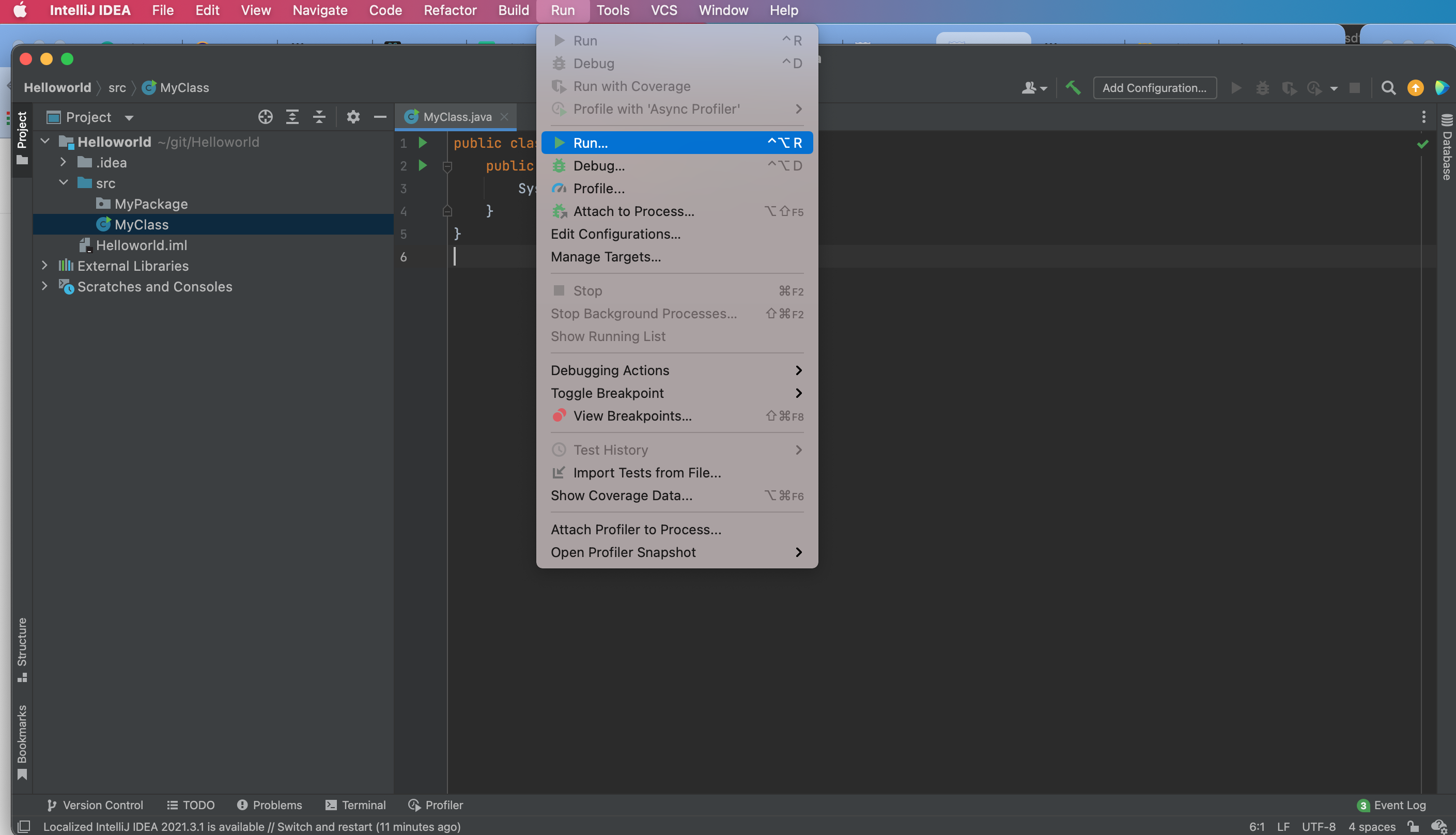The image size is (1456, 835).
Task: Click Add Configuration... button
Action: pyautogui.click(x=1154, y=88)
